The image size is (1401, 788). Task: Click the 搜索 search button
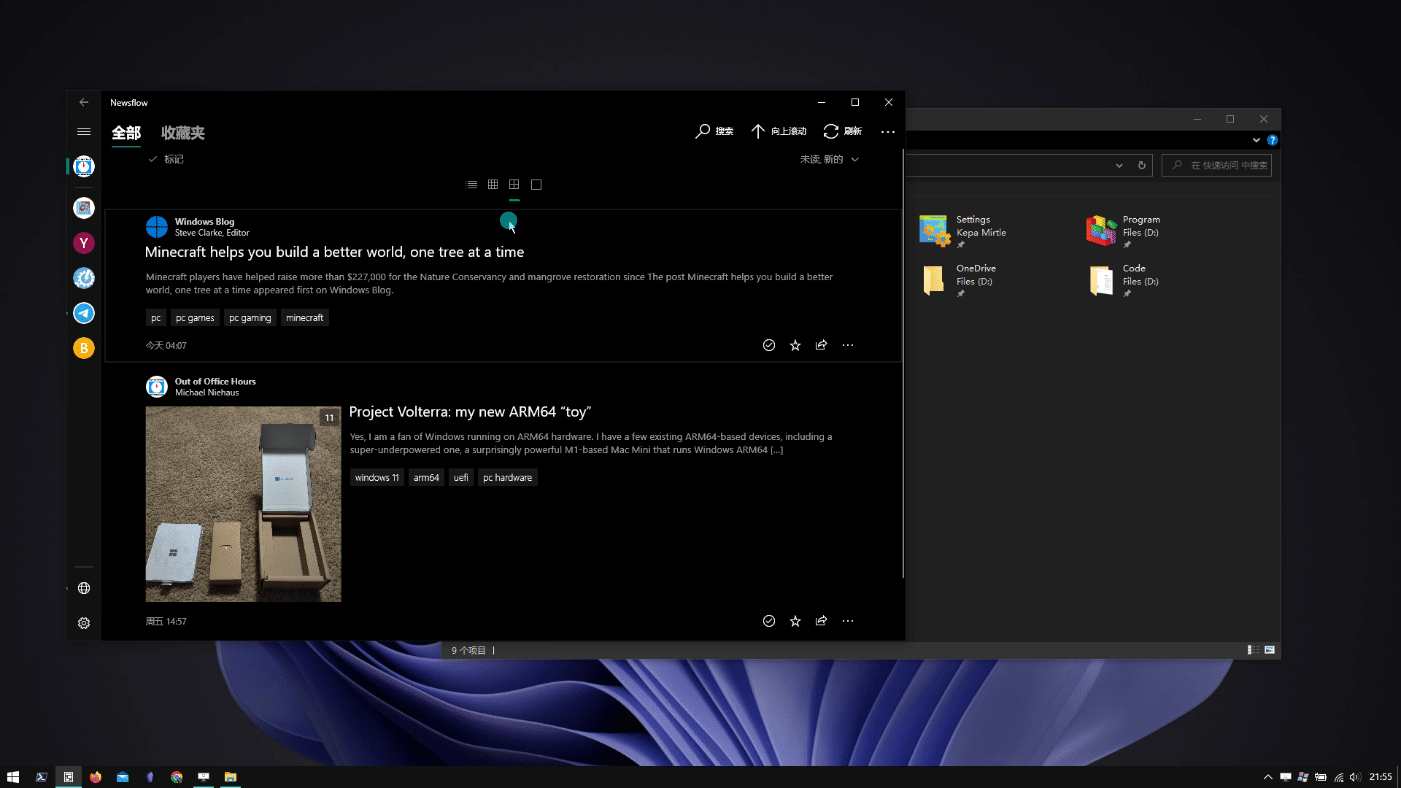pos(714,131)
